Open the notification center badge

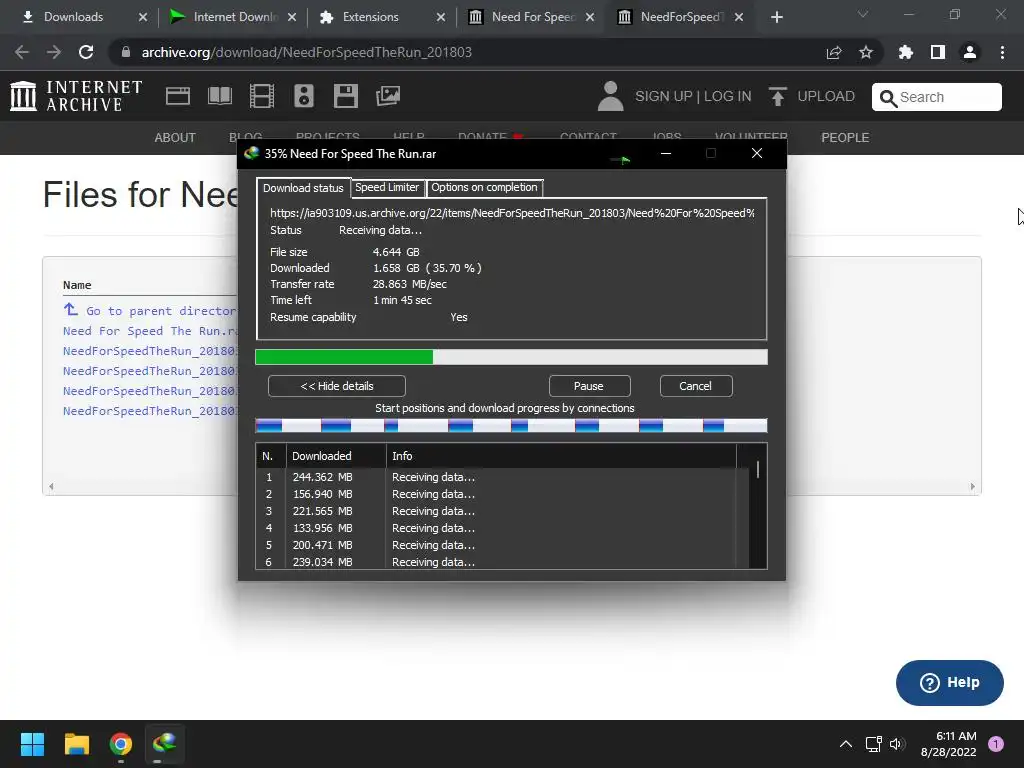pyautogui.click(x=996, y=744)
